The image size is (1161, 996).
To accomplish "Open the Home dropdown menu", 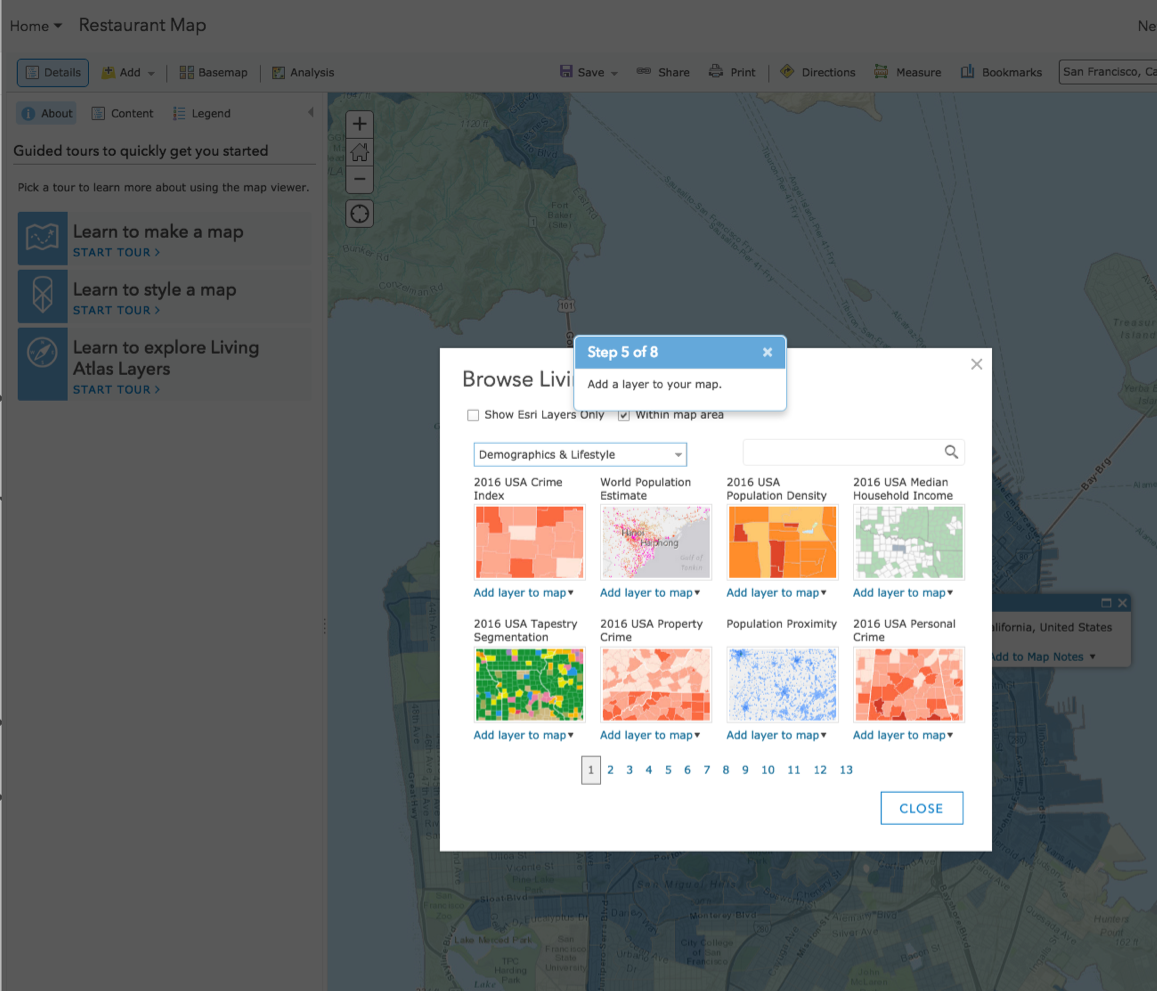I will click(36, 26).
